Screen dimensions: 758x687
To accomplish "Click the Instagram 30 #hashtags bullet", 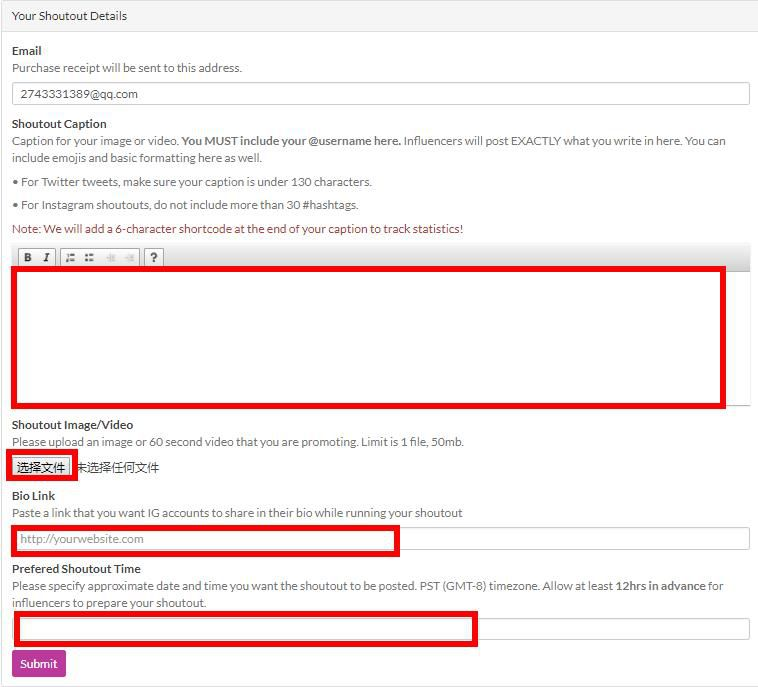I will [185, 205].
